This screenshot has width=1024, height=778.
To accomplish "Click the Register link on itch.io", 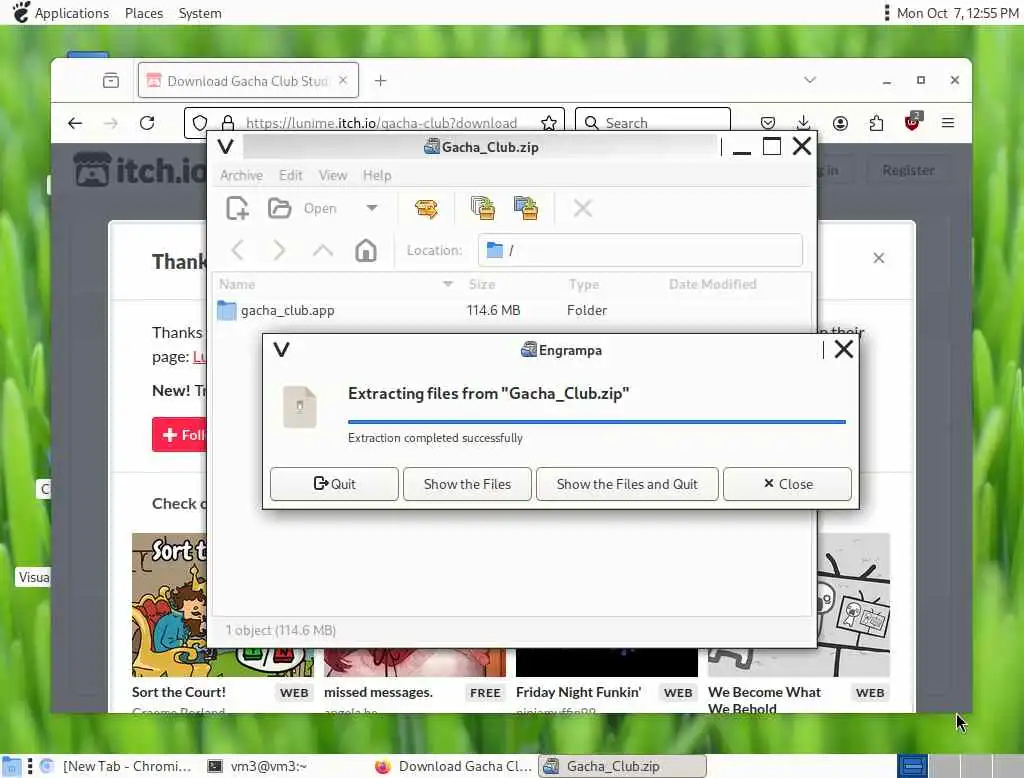I will click(908, 170).
